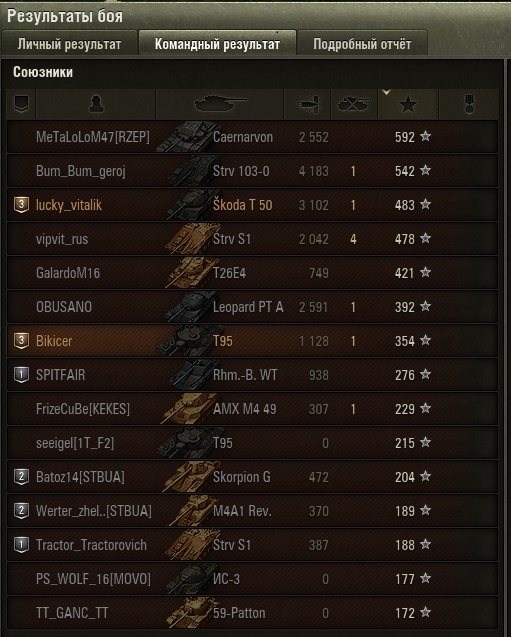Sort by vehicle tank icon column
This screenshot has width=511, height=637.
(220, 104)
